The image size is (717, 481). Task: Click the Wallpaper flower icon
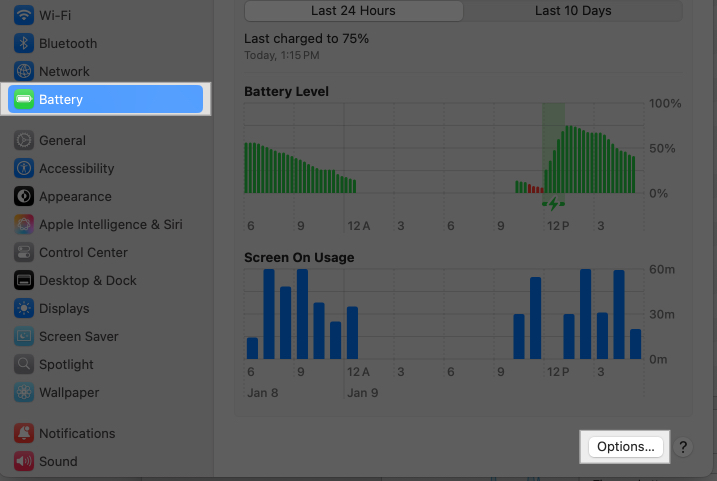coord(24,392)
